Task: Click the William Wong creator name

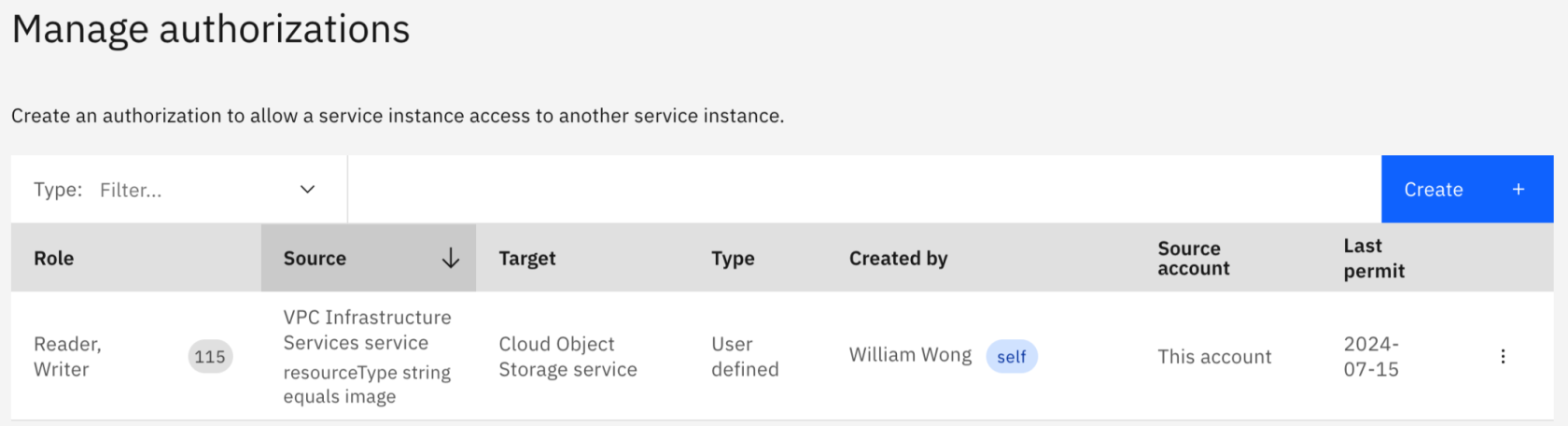Action: [910, 355]
